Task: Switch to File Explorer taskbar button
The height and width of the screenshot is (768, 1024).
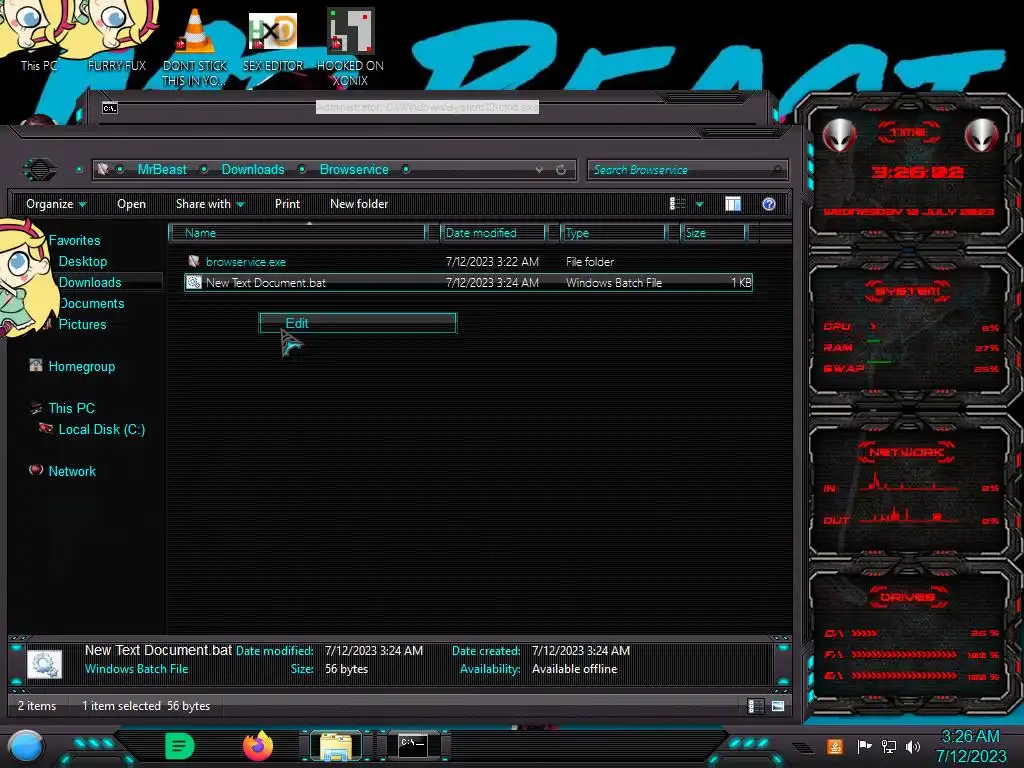Action: point(336,746)
